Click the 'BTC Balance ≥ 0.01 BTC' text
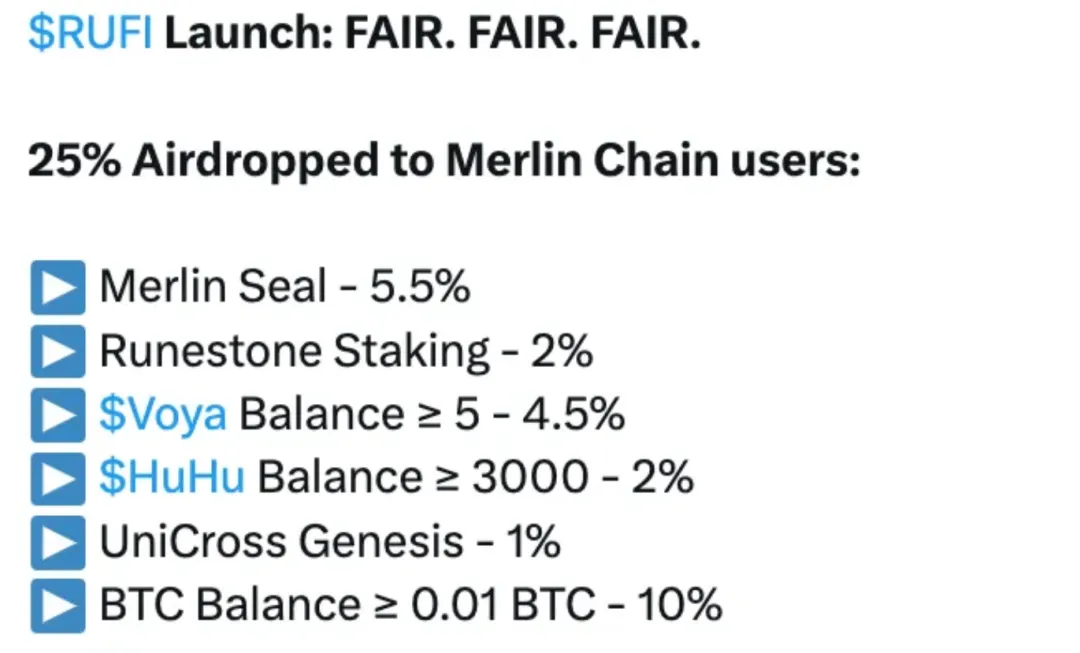Image resolution: width=1080 pixels, height=653 pixels. pos(347,605)
